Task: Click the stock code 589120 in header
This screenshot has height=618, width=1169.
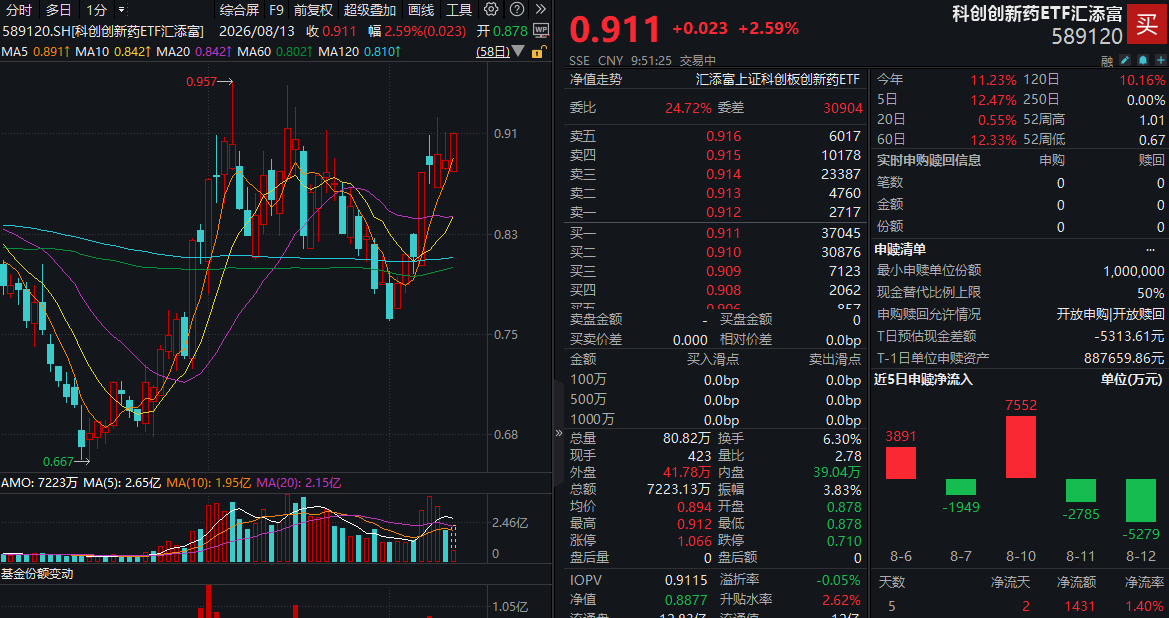Action: pos(1087,37)
